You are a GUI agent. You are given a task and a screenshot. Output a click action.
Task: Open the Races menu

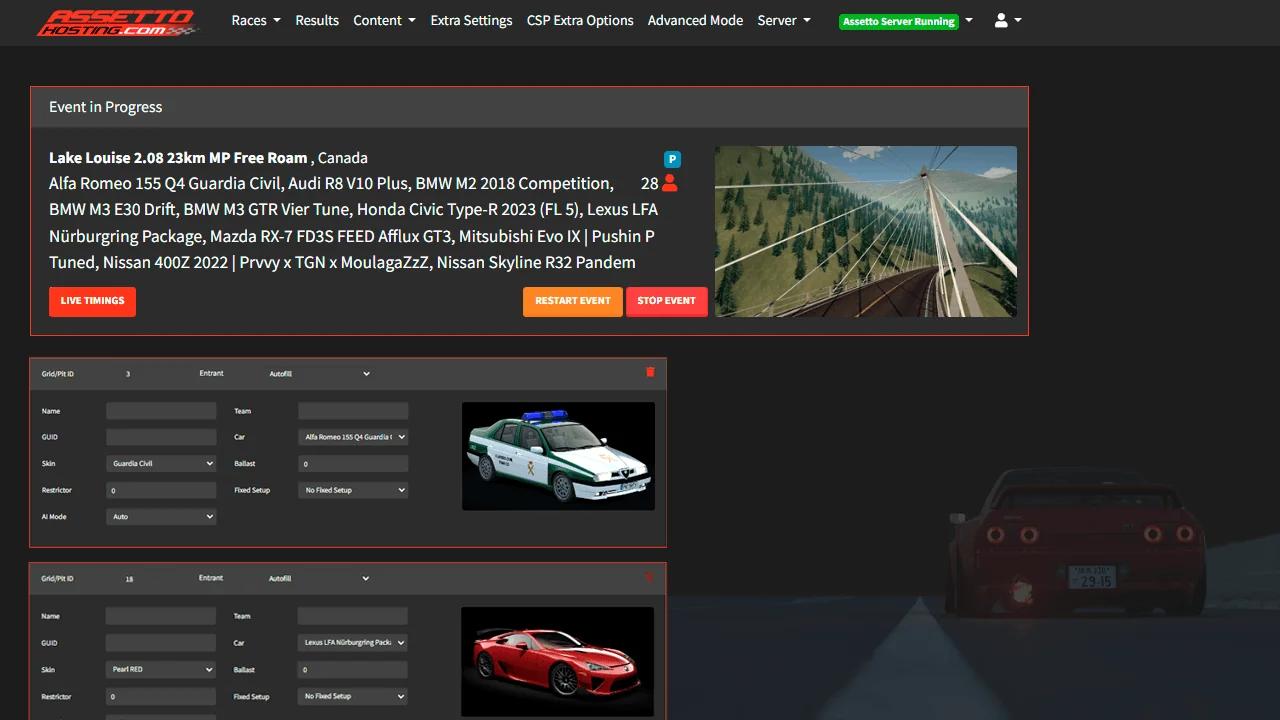pos(256,20)
